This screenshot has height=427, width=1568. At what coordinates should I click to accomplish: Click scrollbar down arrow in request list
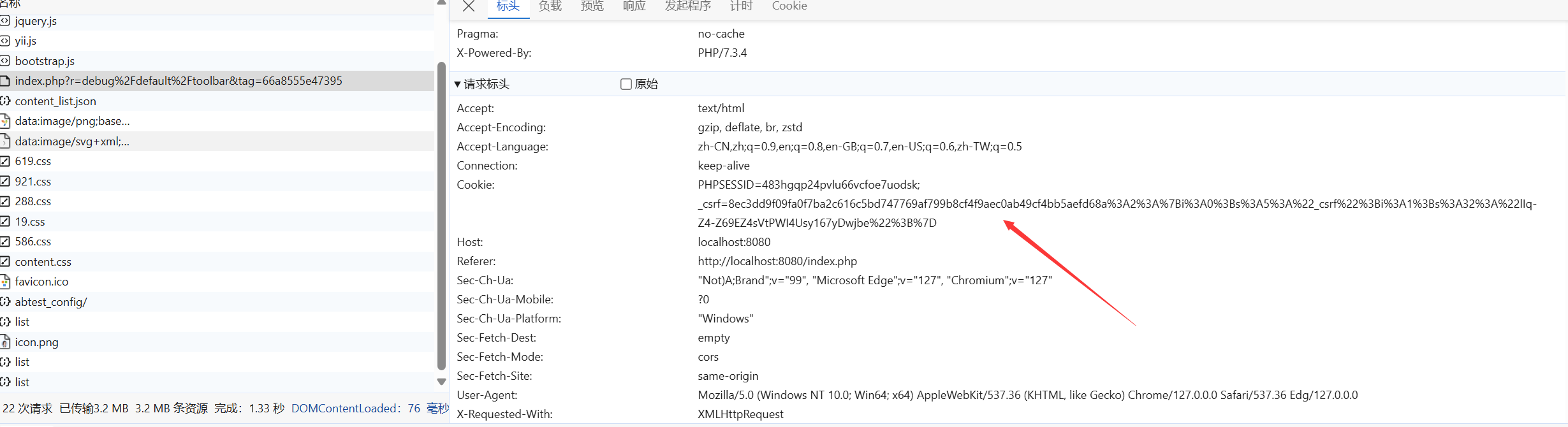click(x=441, y=382)
